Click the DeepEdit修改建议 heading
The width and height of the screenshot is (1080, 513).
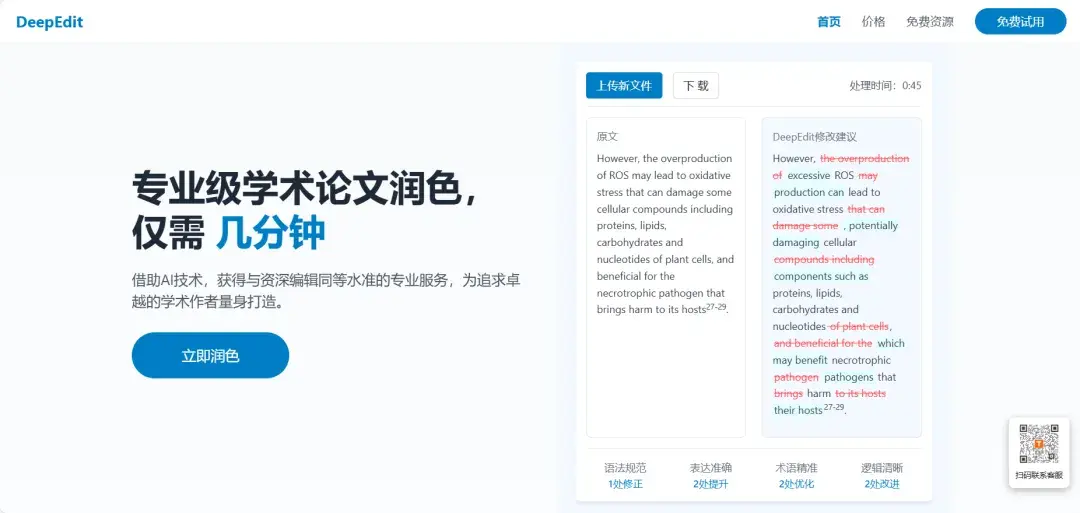click(814, 137)
